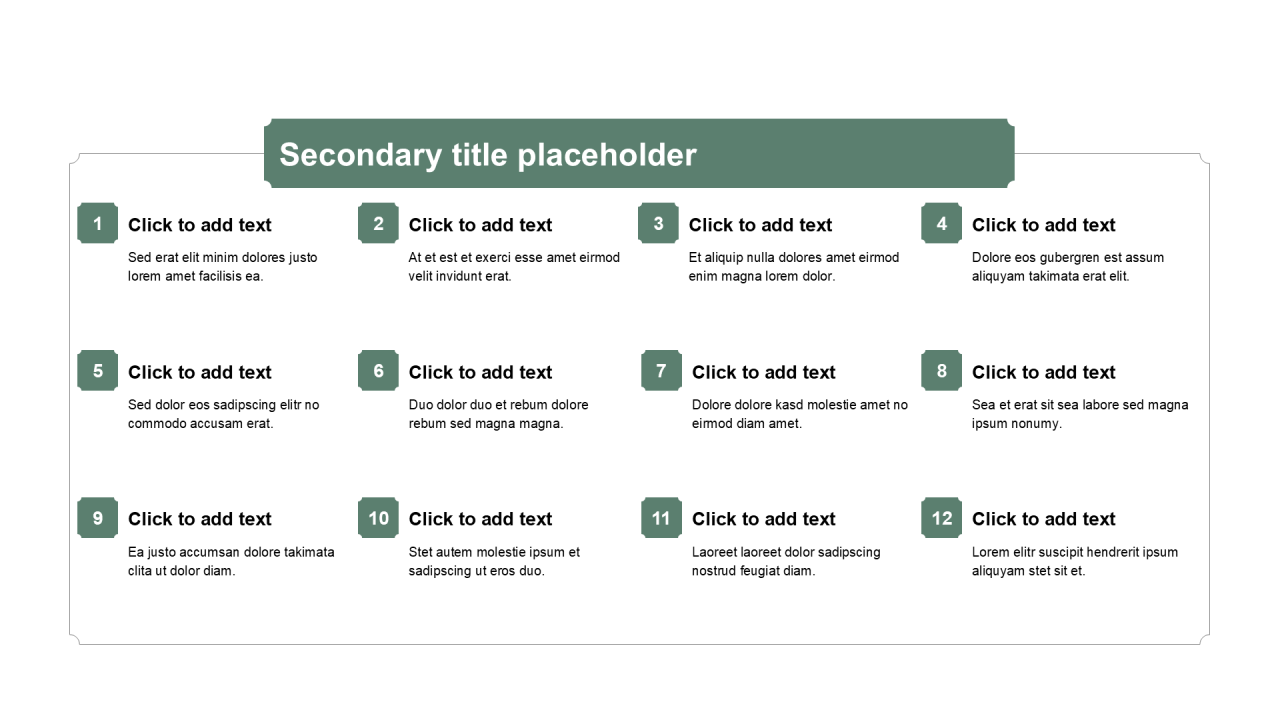This screenshot has height=720, width=1280.
Task: Select the number 11 green badge
Action: [661, 517]
